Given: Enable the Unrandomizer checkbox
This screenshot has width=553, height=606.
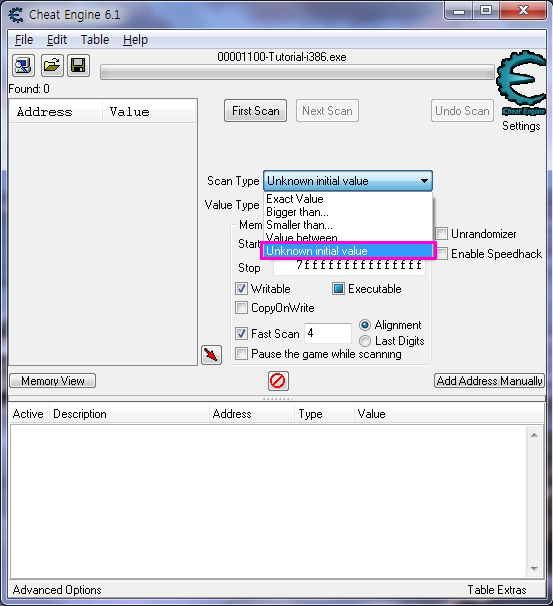Looking at the screenshot, I should click(442, 233).
